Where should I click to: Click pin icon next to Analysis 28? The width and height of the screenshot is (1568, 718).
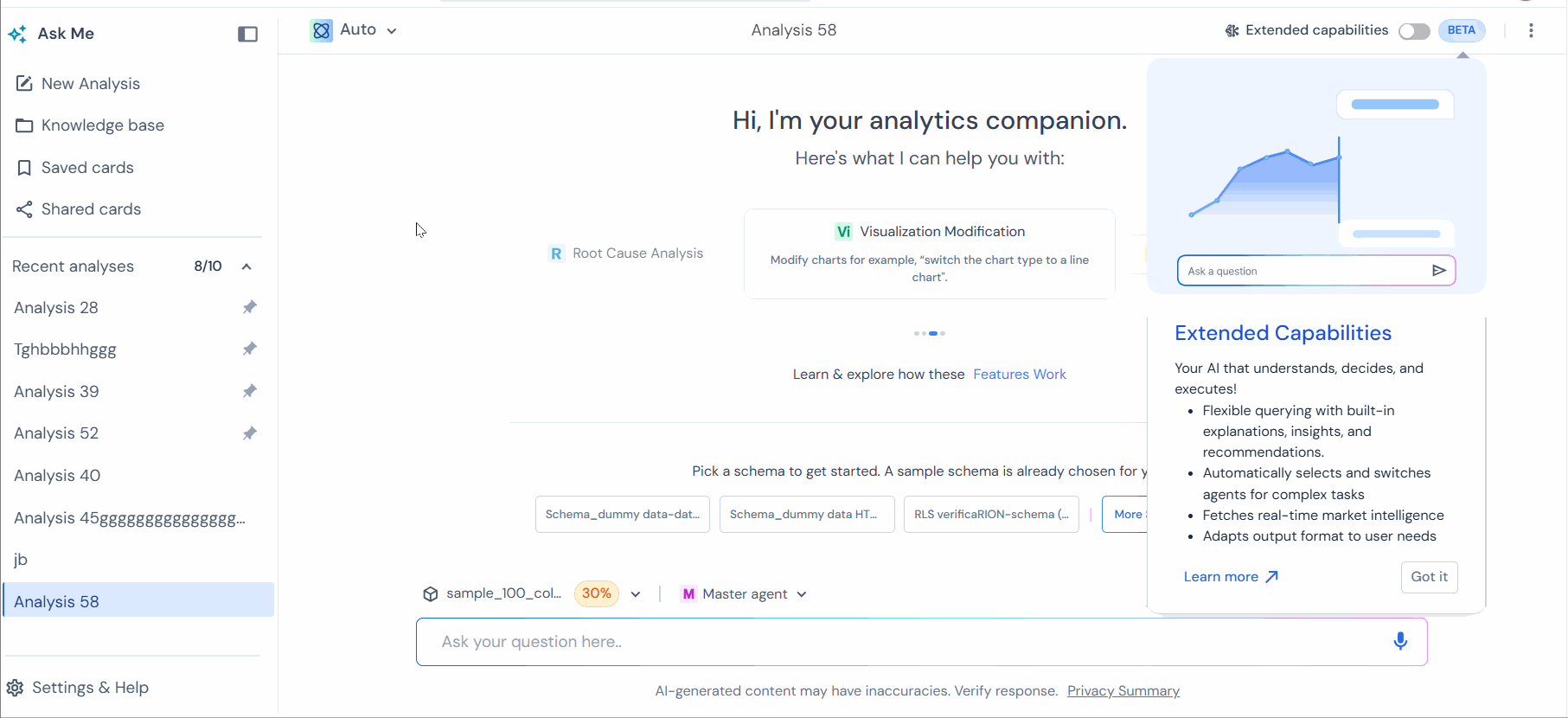(x=249, y=307)
